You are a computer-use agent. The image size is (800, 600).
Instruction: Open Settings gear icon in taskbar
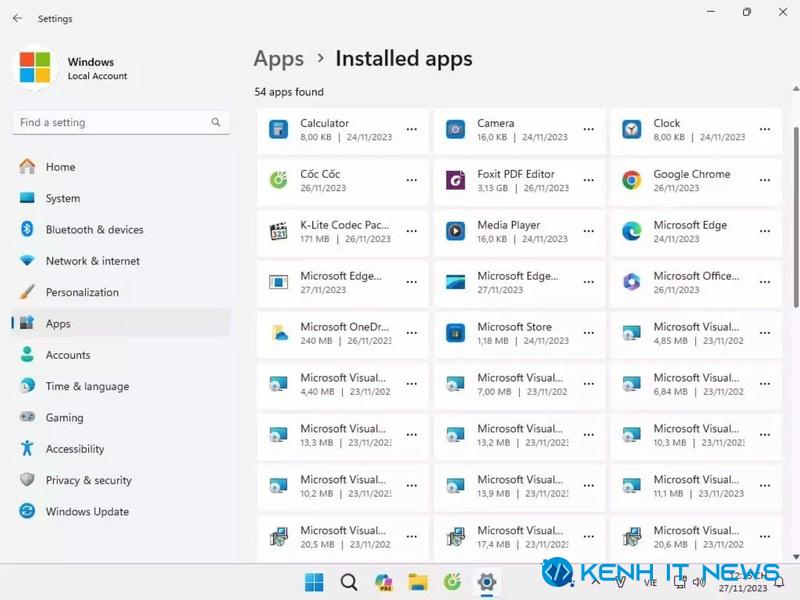(x=487, y=582)
